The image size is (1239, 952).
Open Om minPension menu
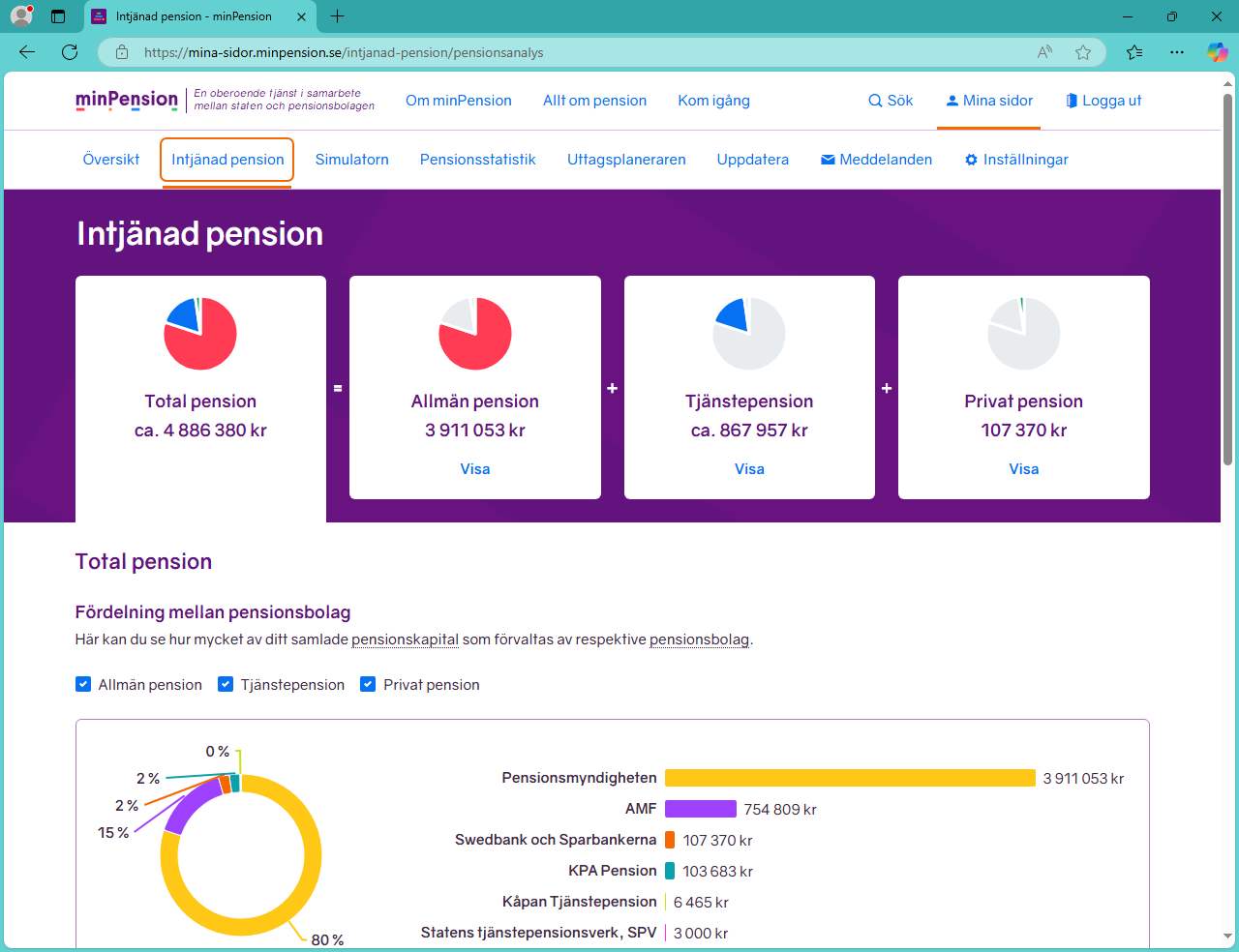tap(459, 100)
